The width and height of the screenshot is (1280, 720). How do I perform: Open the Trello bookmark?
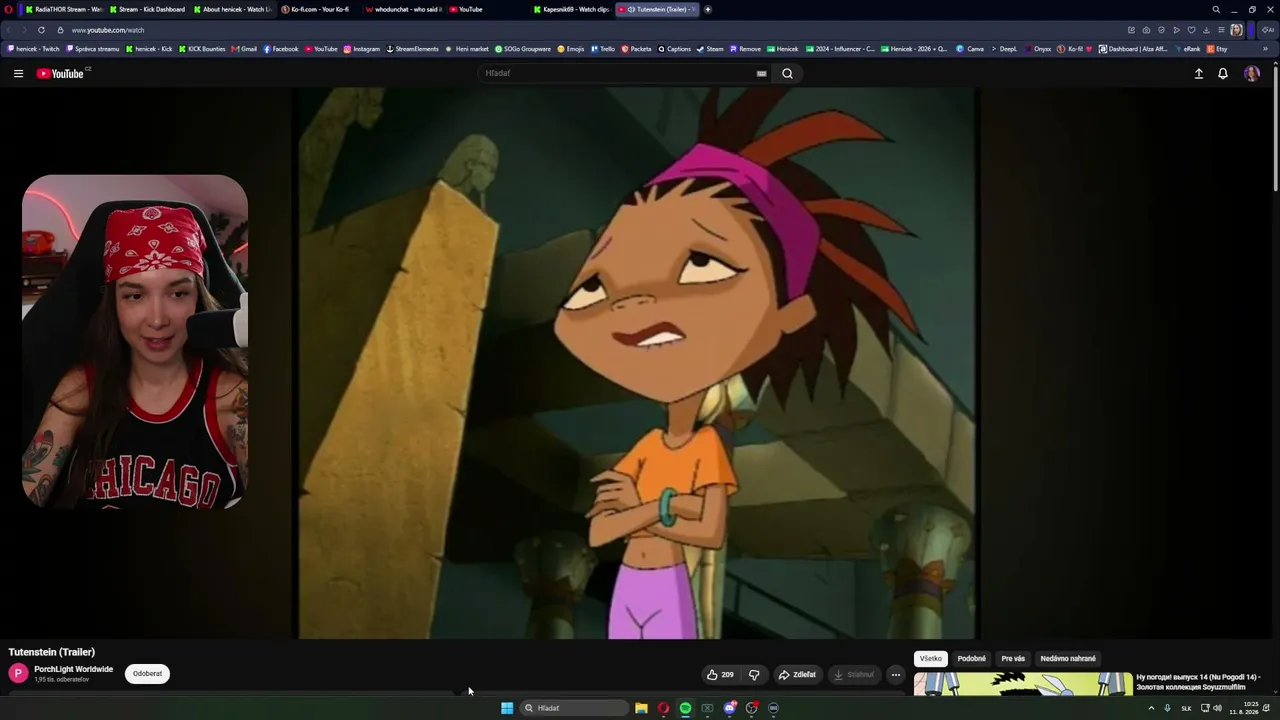[x=603, y=48]
